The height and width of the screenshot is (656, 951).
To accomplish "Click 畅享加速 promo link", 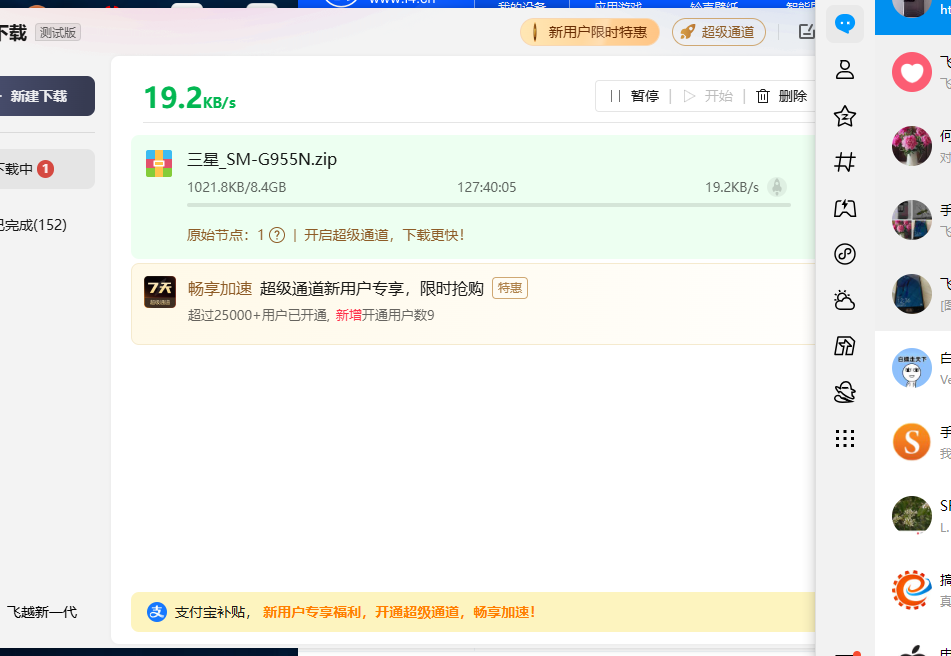I will tap(220, 289).
